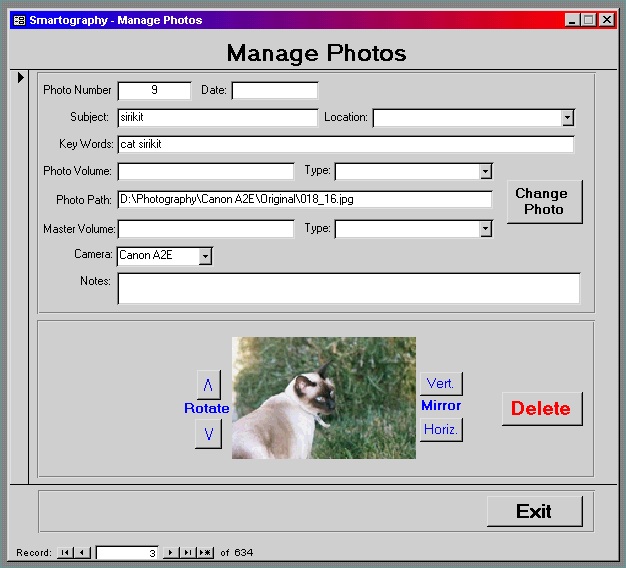
Task: Go to last record navigation button
Action: click(x=188, y=553)
